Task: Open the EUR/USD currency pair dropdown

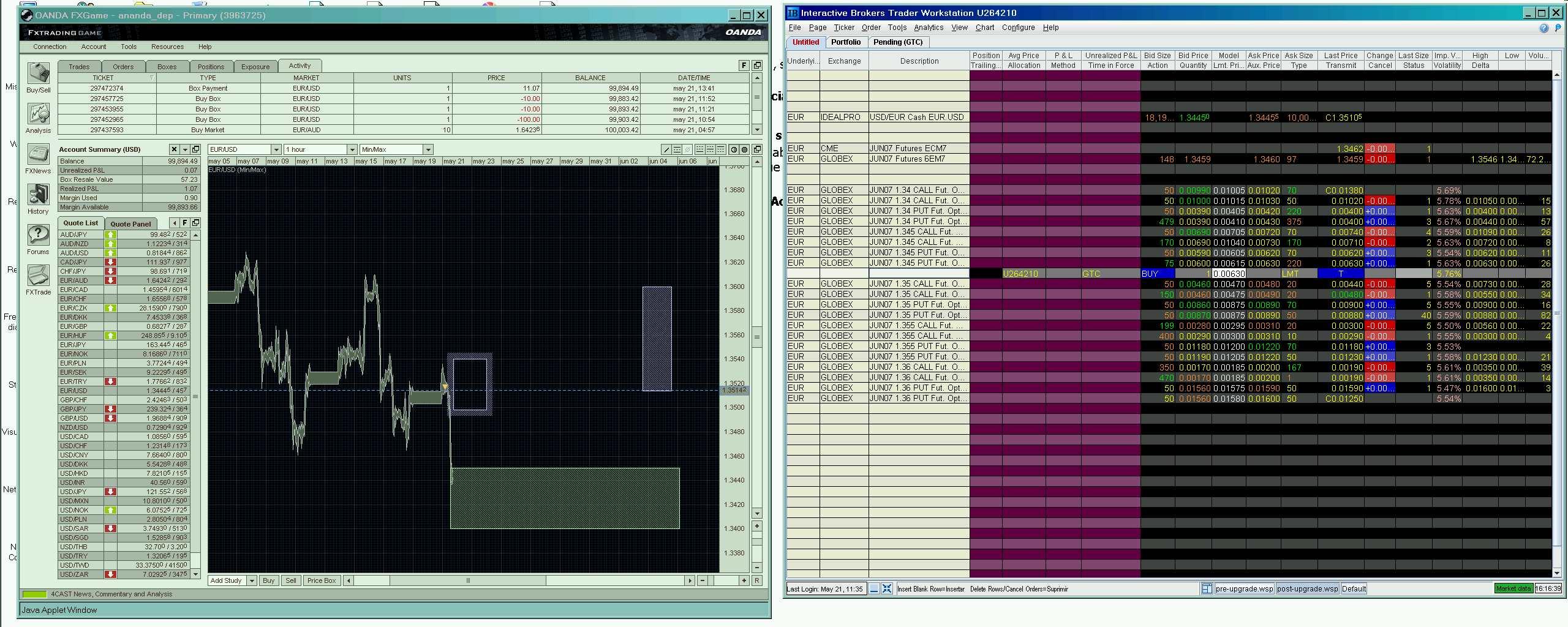Action: (x=276, y=149)
